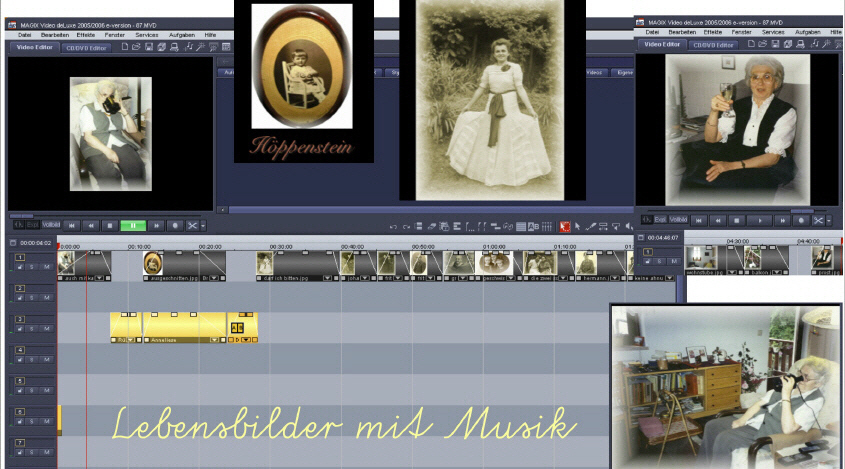
Task: Click the Vollbild button under left preview
Action: [x=50, y=224]
